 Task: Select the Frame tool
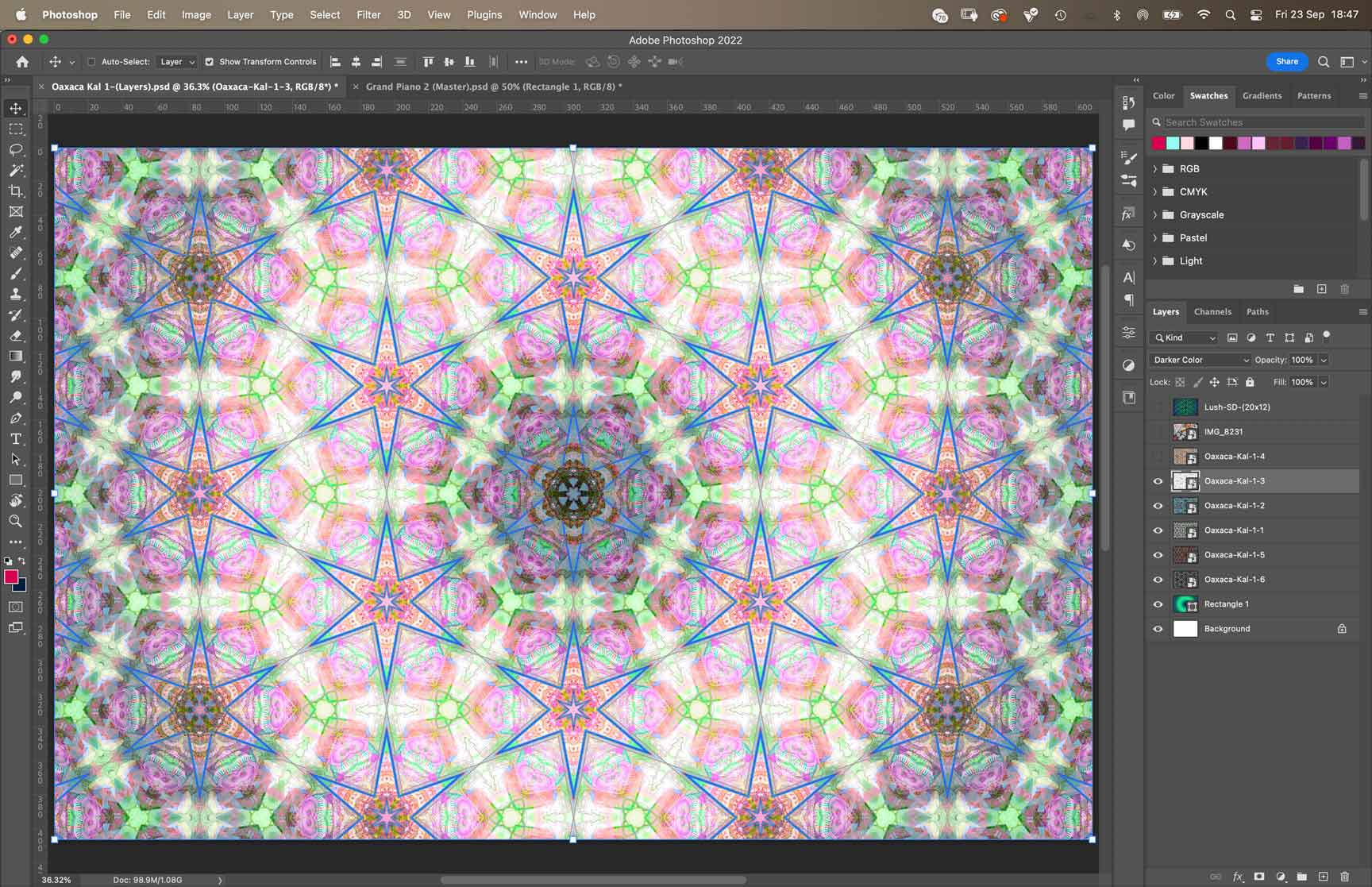pos(16,211)
